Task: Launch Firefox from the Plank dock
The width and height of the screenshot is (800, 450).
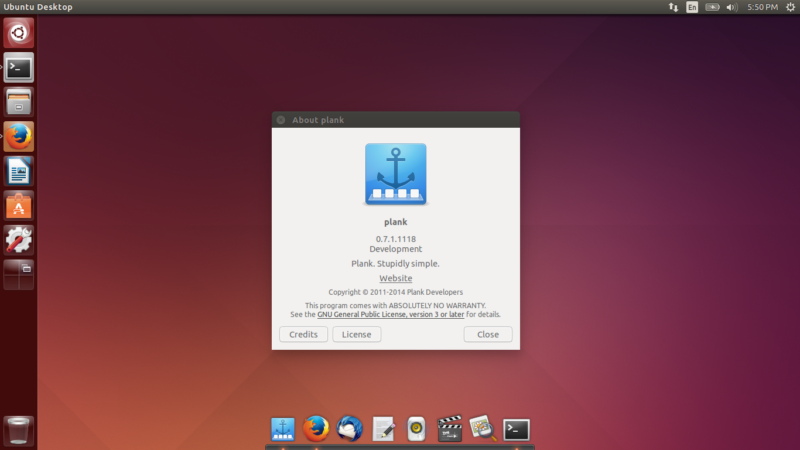Action: (316, 429)
